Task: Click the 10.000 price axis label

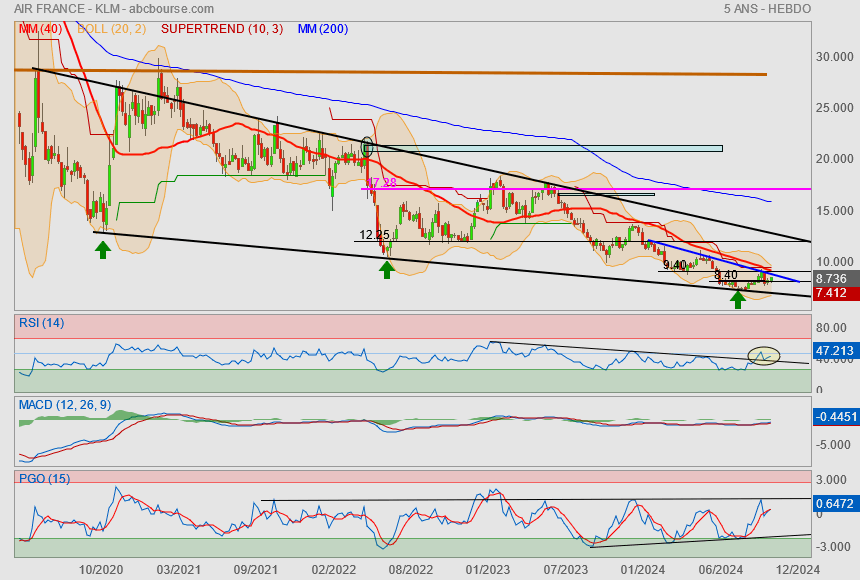Action: point(834,262)
